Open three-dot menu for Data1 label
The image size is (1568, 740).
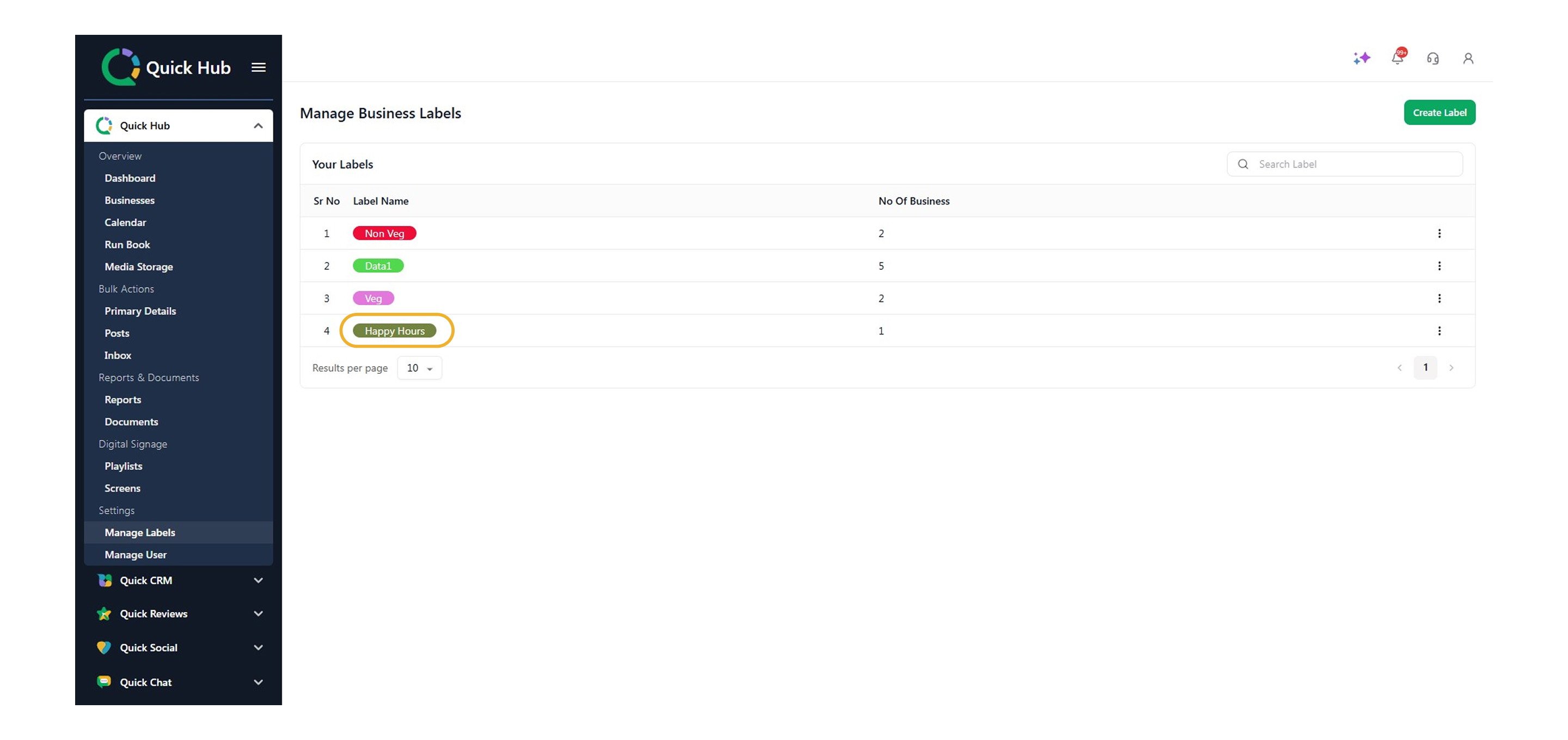tap(1439, 266)
